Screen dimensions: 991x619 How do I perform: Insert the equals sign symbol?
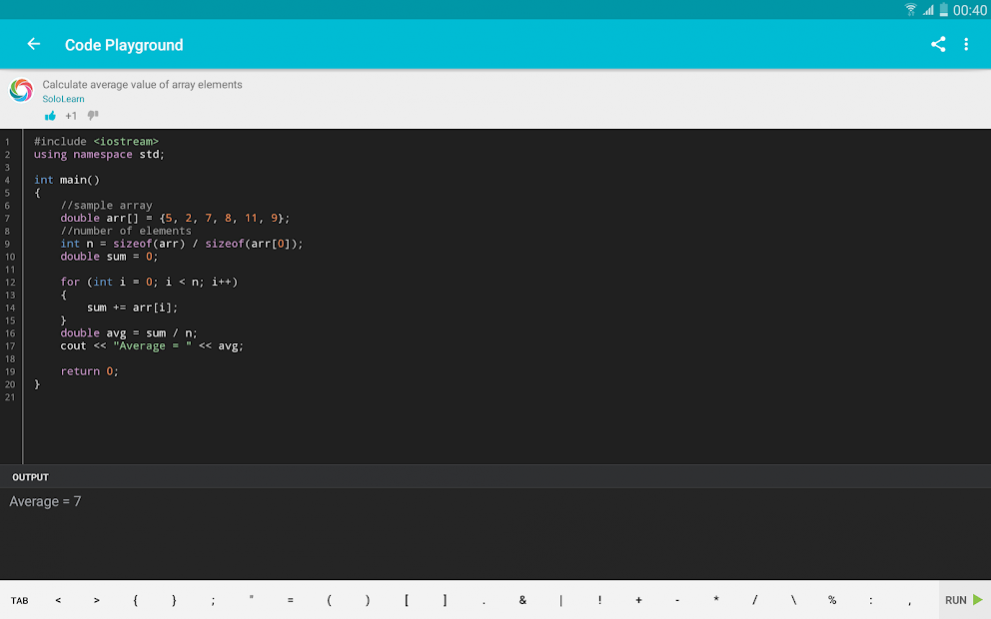[x=290, y=600]
